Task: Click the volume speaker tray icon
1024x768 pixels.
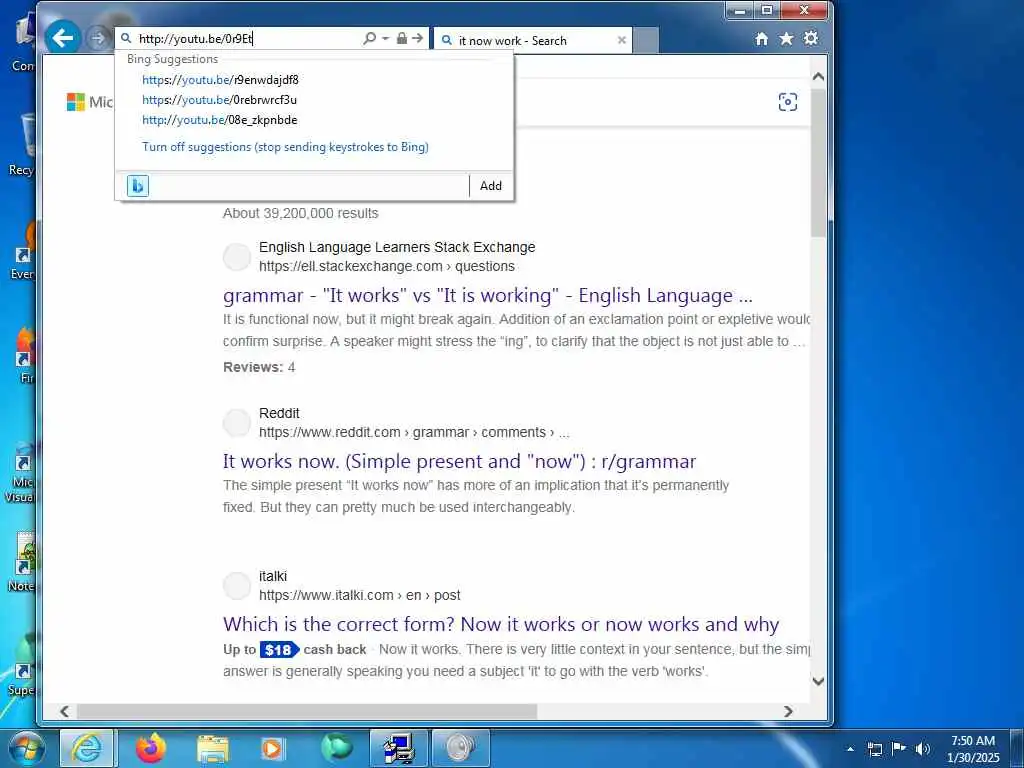Action: click(922, 749)
